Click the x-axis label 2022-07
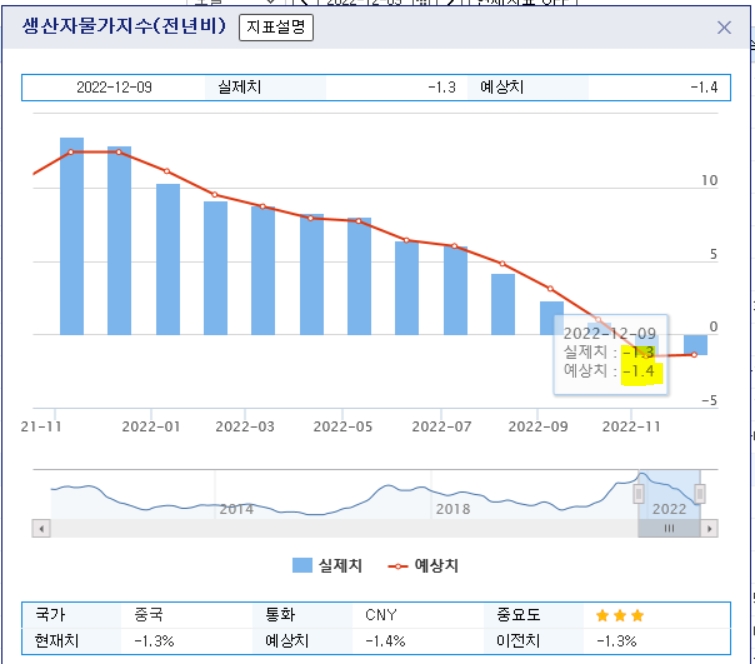Viewport: 755px width, 664px height. click(x=442, y=427)
